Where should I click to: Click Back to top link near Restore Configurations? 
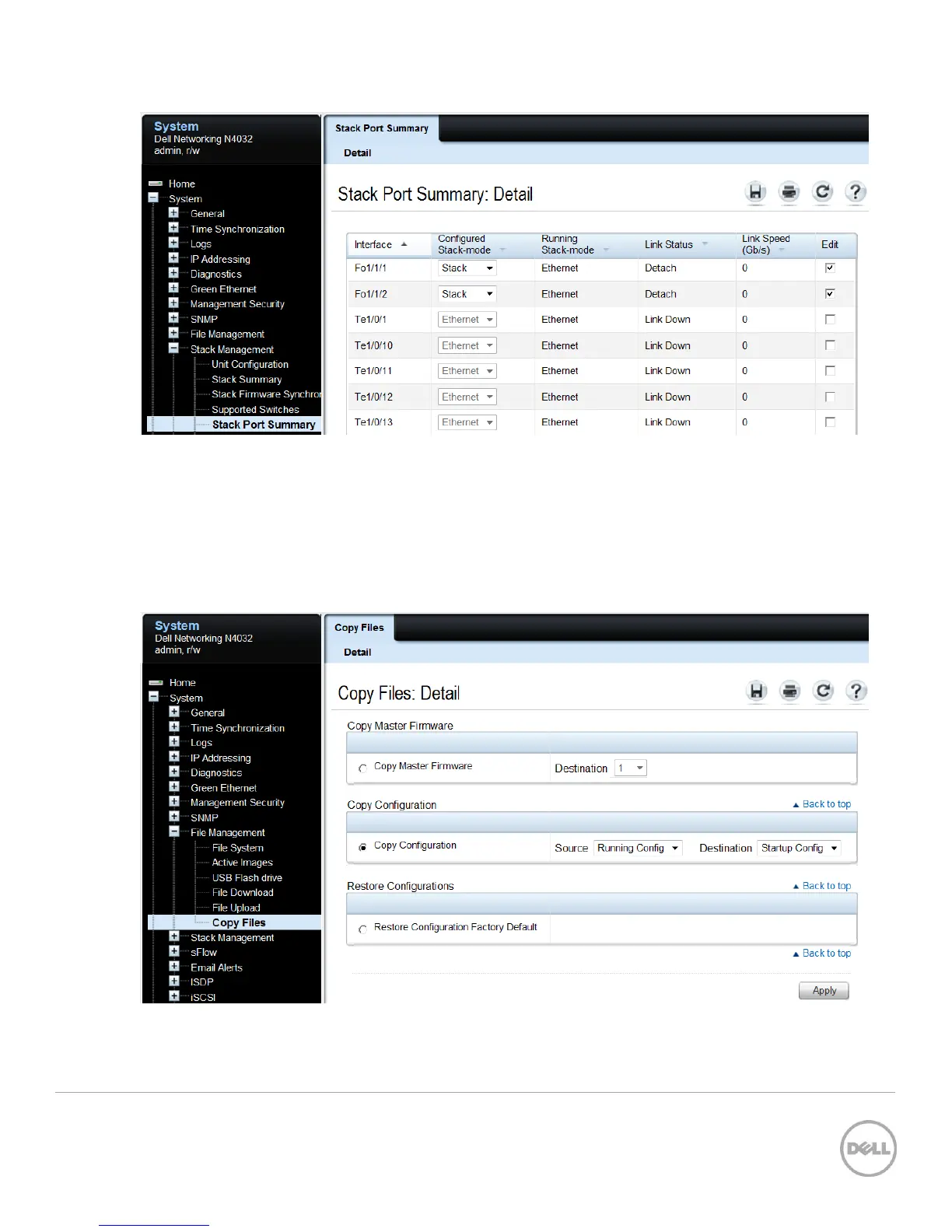822,886
